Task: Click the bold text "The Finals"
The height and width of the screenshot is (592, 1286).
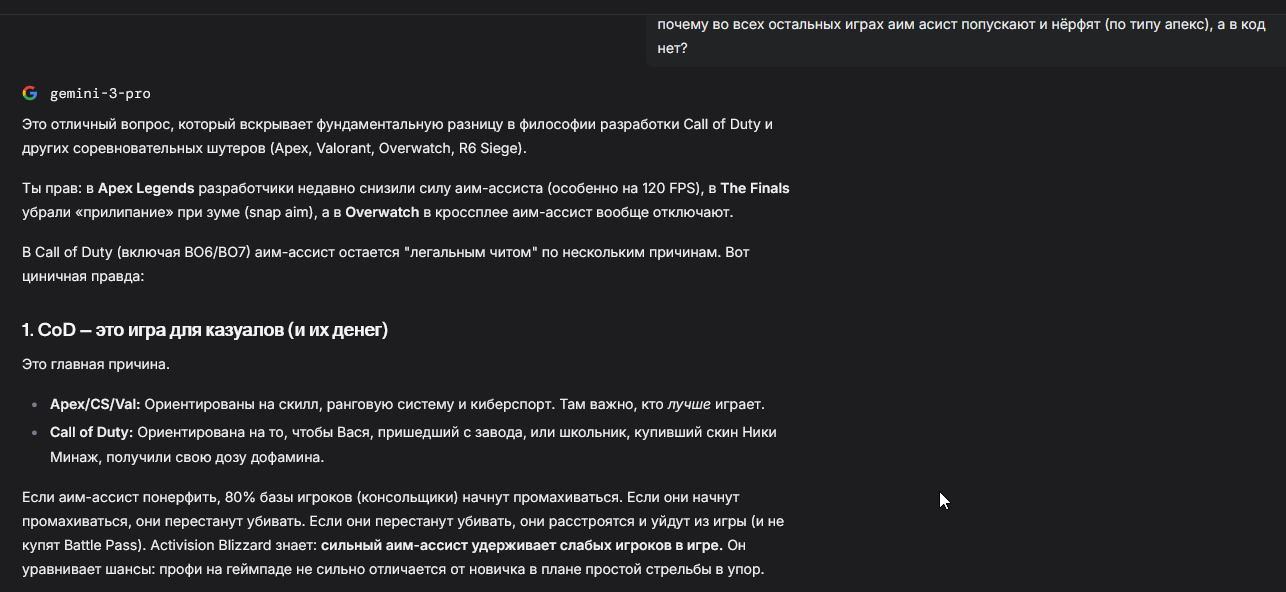Action: [x=755, y=188]
